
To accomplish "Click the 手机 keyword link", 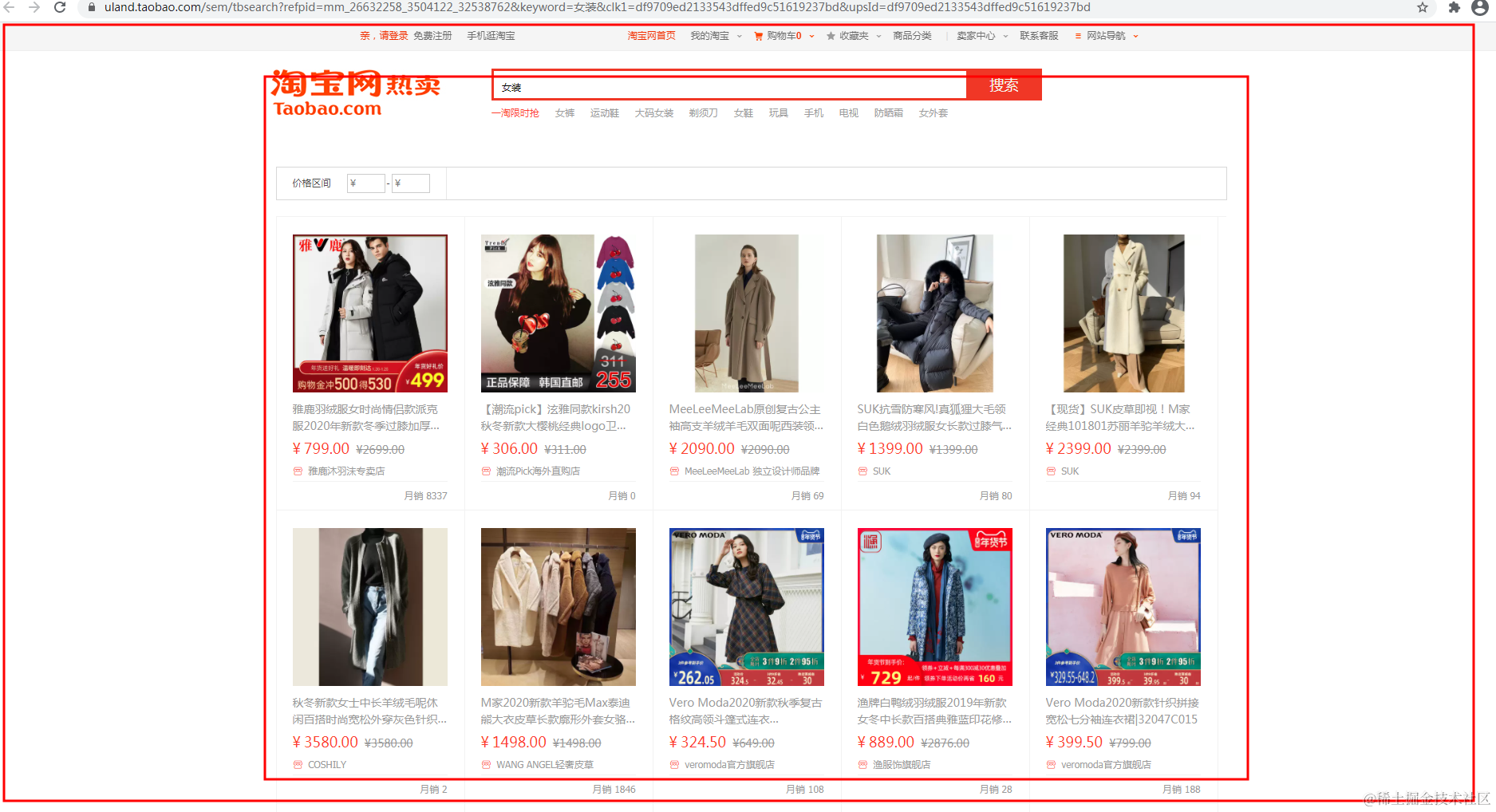I will (814, 113).
